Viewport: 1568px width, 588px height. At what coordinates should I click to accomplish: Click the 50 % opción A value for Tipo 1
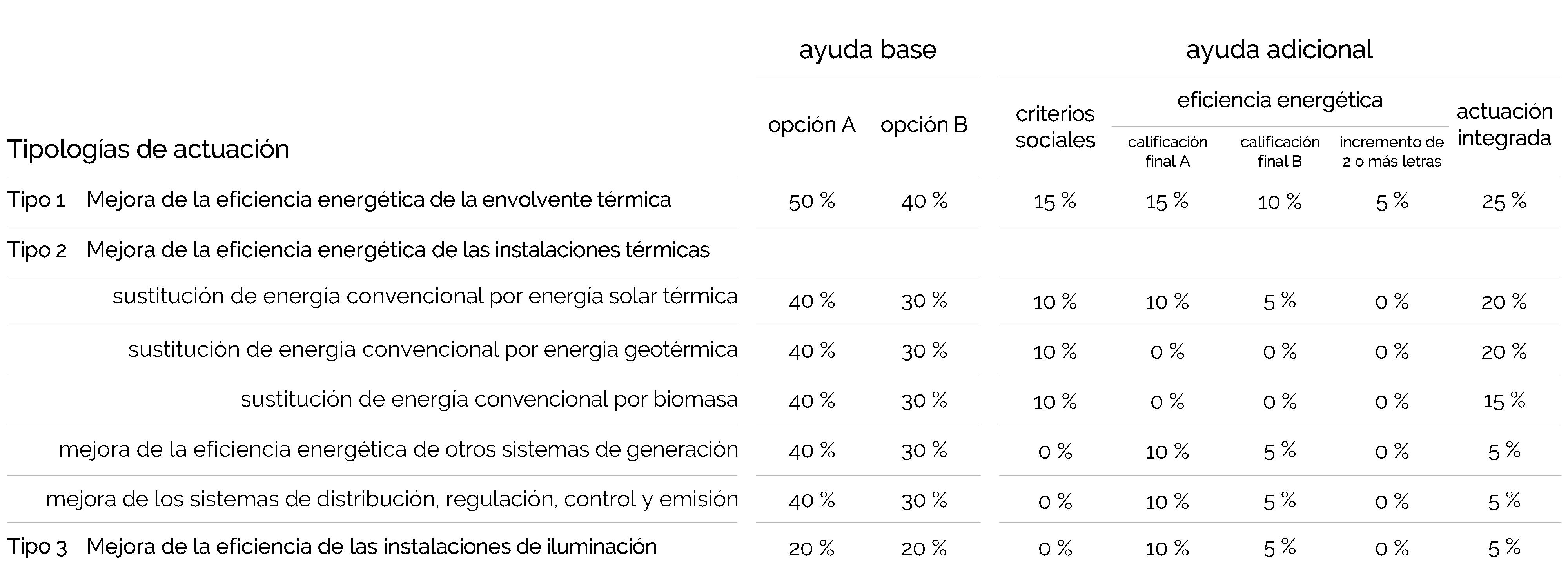pos(811,201)
